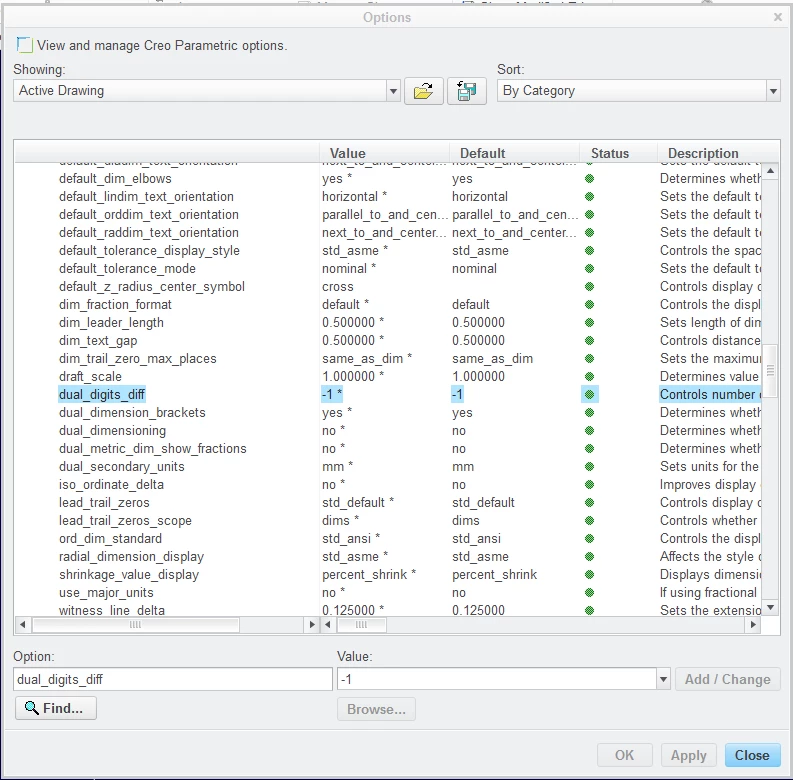The image size is (793, 780).
Task: Select the shrinkage_value_display option
Action: (129, 575)
